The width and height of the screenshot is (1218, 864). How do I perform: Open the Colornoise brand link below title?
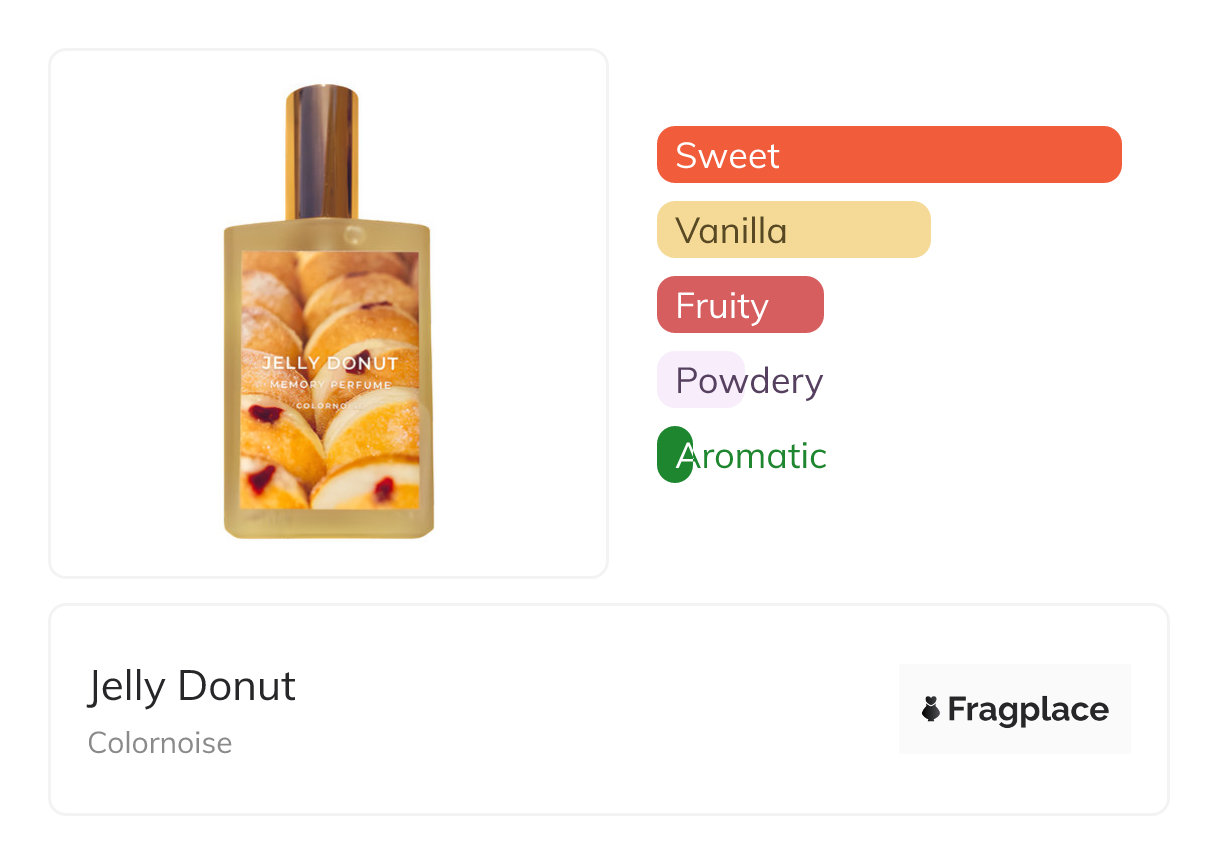tap(160, 743)
